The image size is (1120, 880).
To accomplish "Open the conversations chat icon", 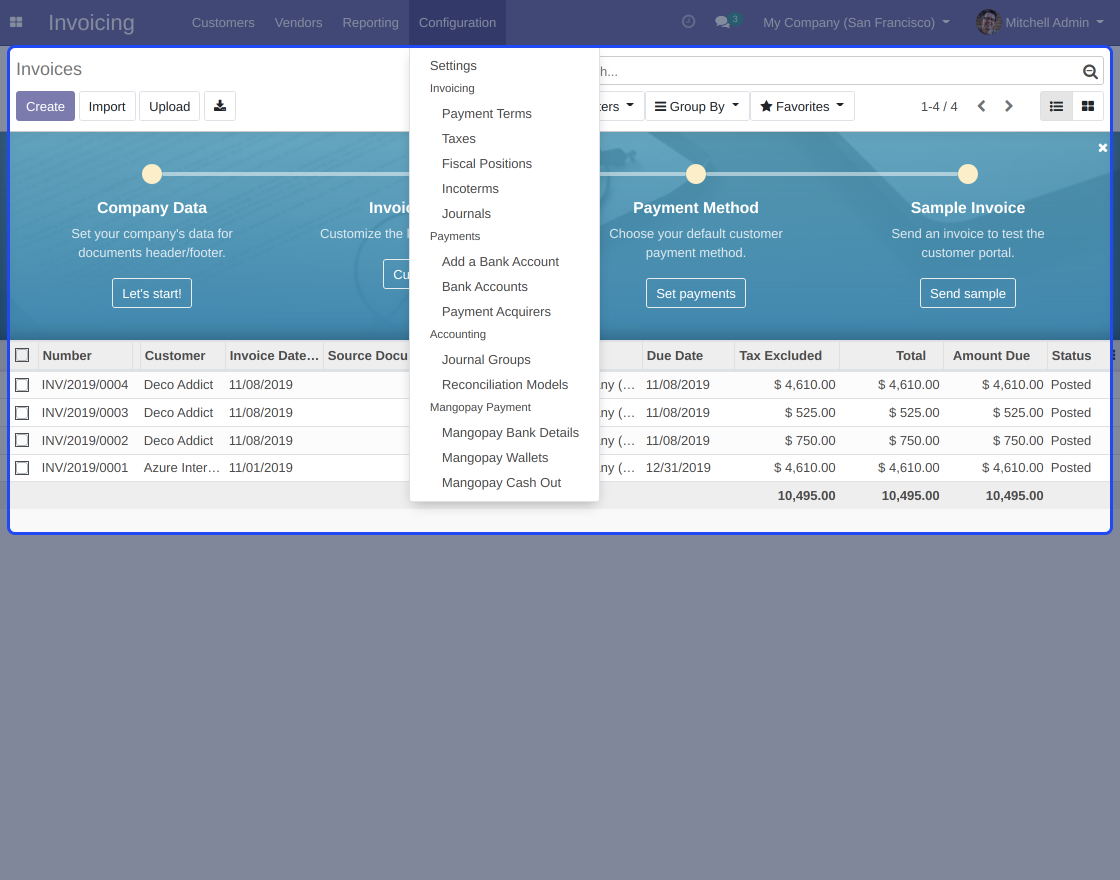I will click(722, 22).
